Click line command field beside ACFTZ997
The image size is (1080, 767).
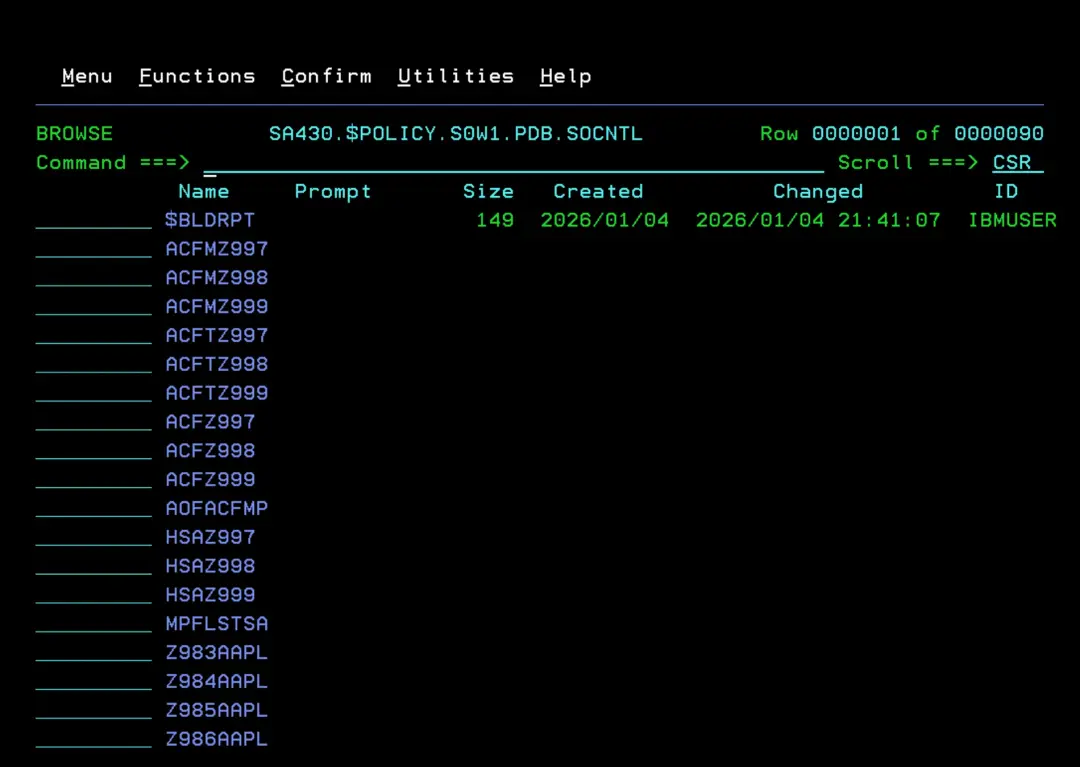point(94,336)
